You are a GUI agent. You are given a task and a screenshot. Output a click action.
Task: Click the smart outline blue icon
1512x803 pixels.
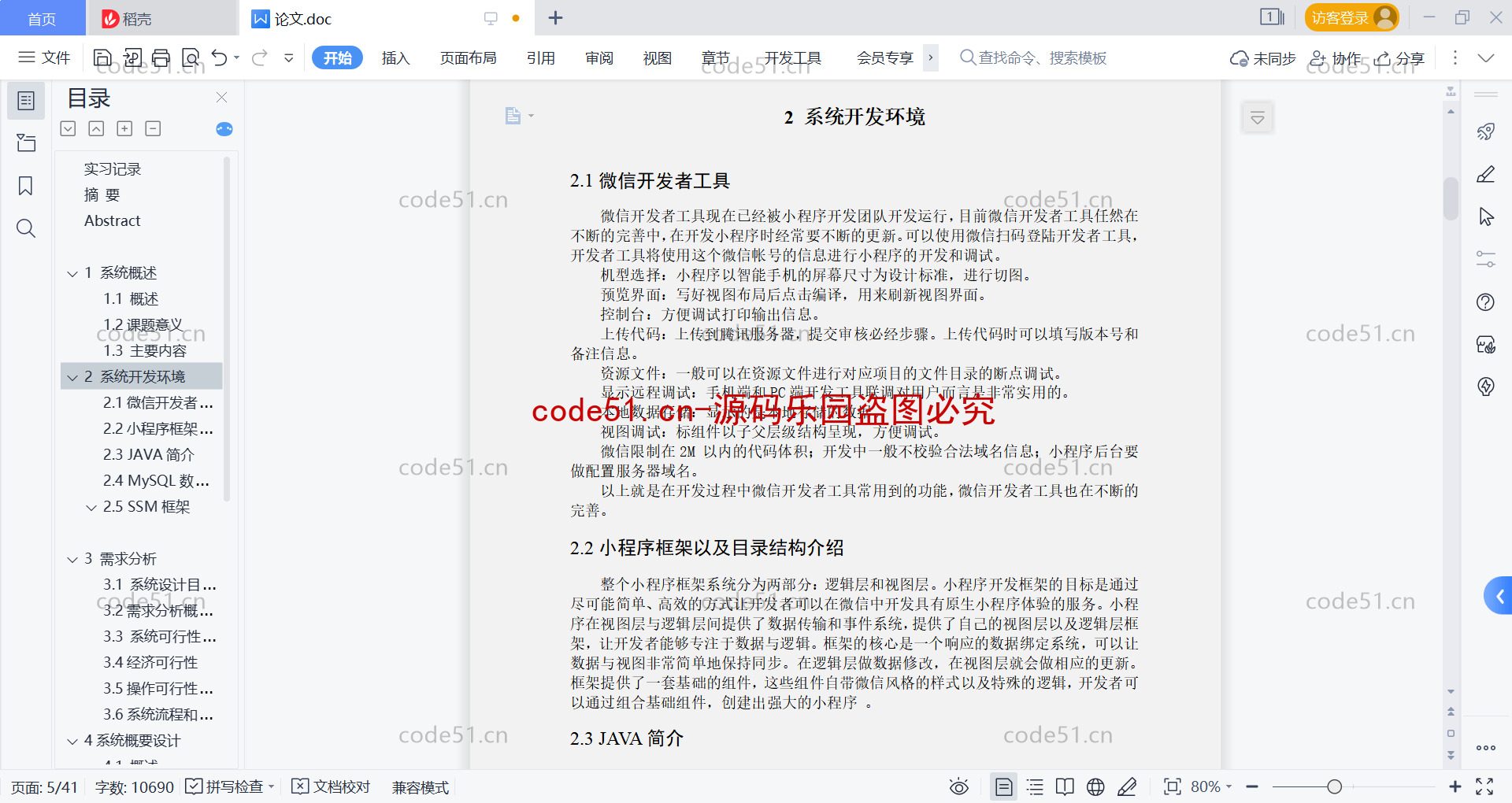[224, 129]
